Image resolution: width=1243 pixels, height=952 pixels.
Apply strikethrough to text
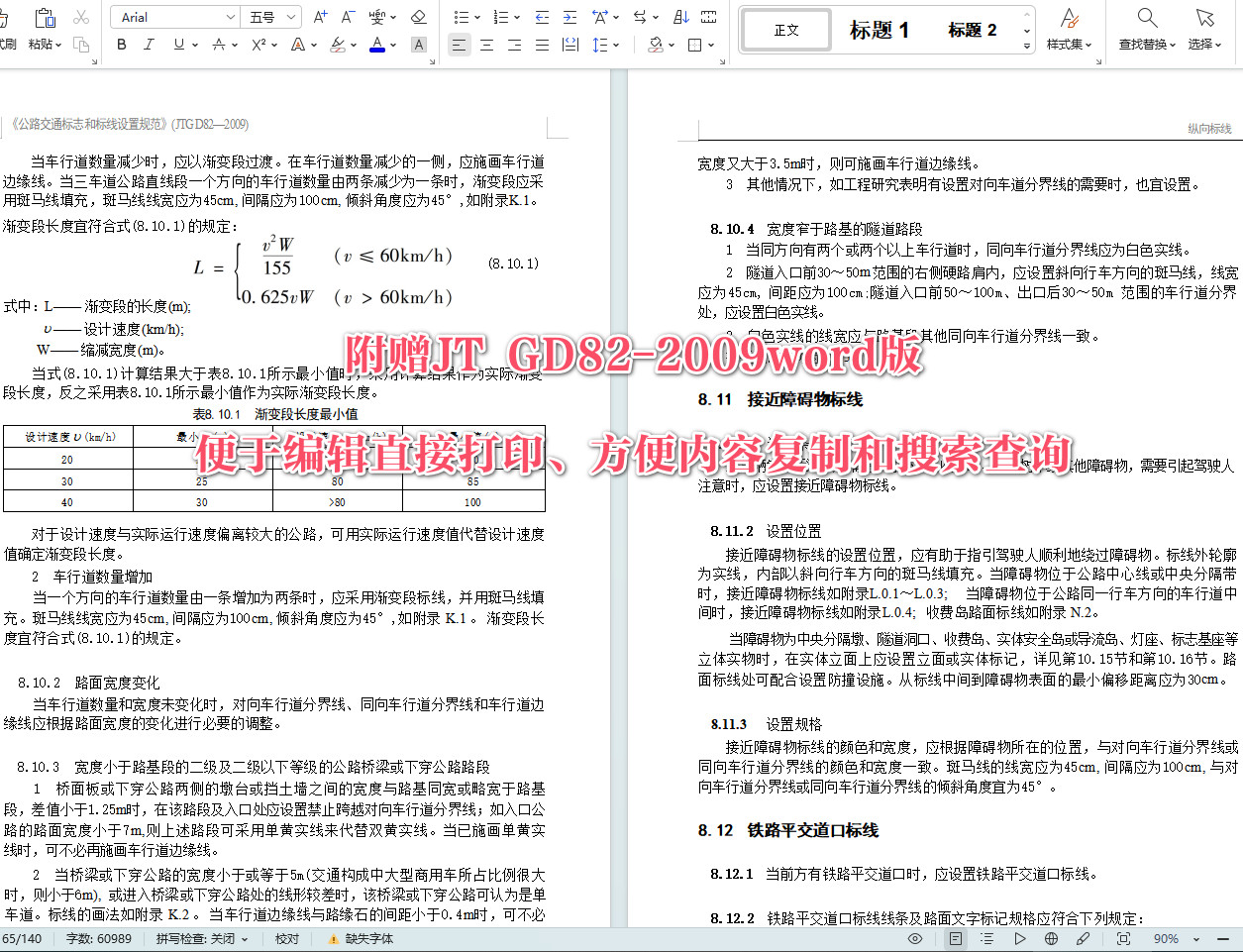point(219,45)
